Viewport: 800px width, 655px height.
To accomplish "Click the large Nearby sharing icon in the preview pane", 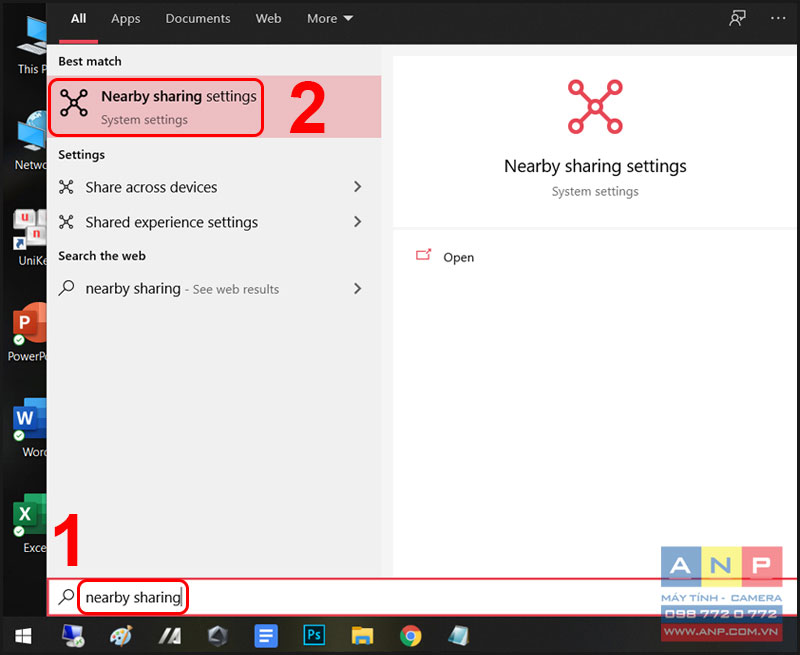I will 595,107.
